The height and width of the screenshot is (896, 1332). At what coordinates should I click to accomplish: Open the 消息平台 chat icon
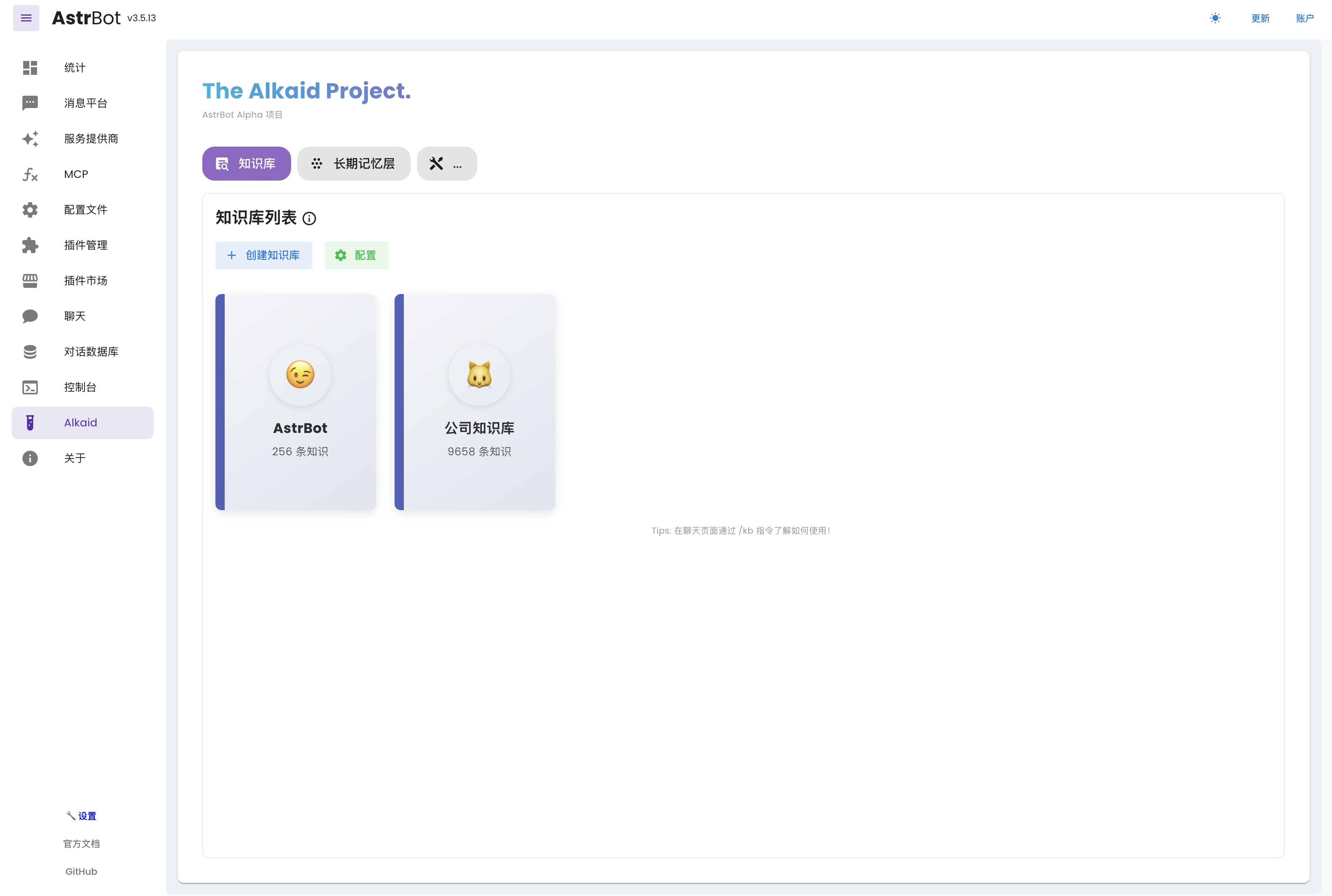(30, 103)
